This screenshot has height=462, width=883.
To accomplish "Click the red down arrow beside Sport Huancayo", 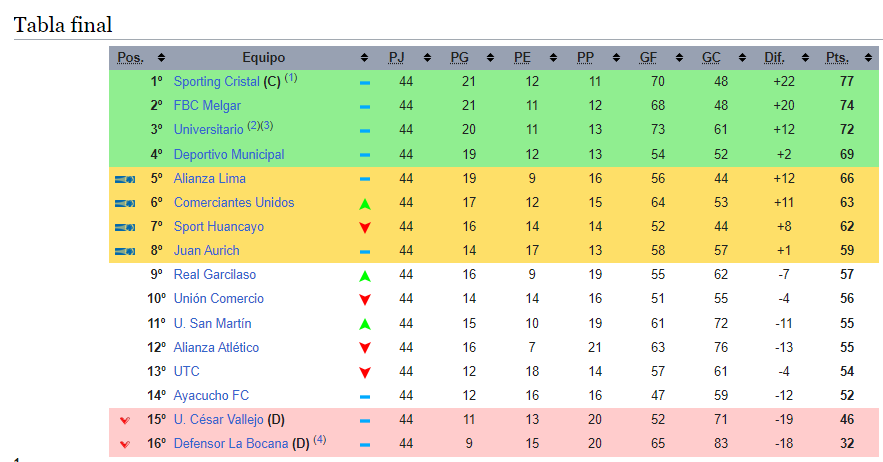I will 365,227.
